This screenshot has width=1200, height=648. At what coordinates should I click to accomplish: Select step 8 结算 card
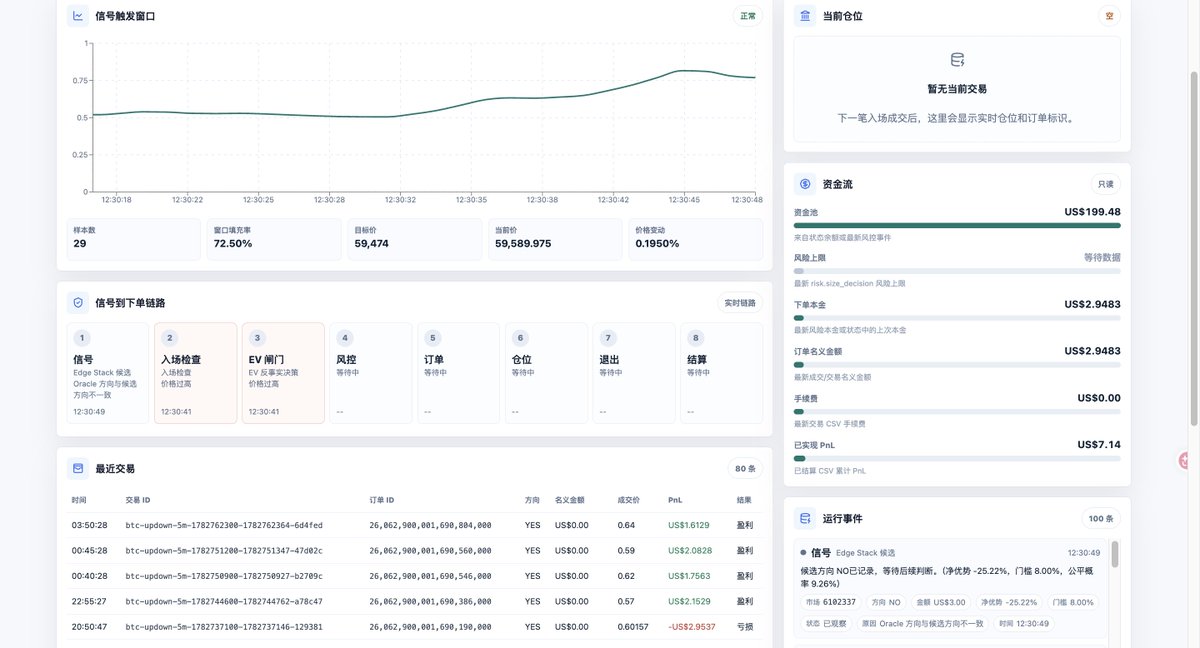click(x=721, y=373)
